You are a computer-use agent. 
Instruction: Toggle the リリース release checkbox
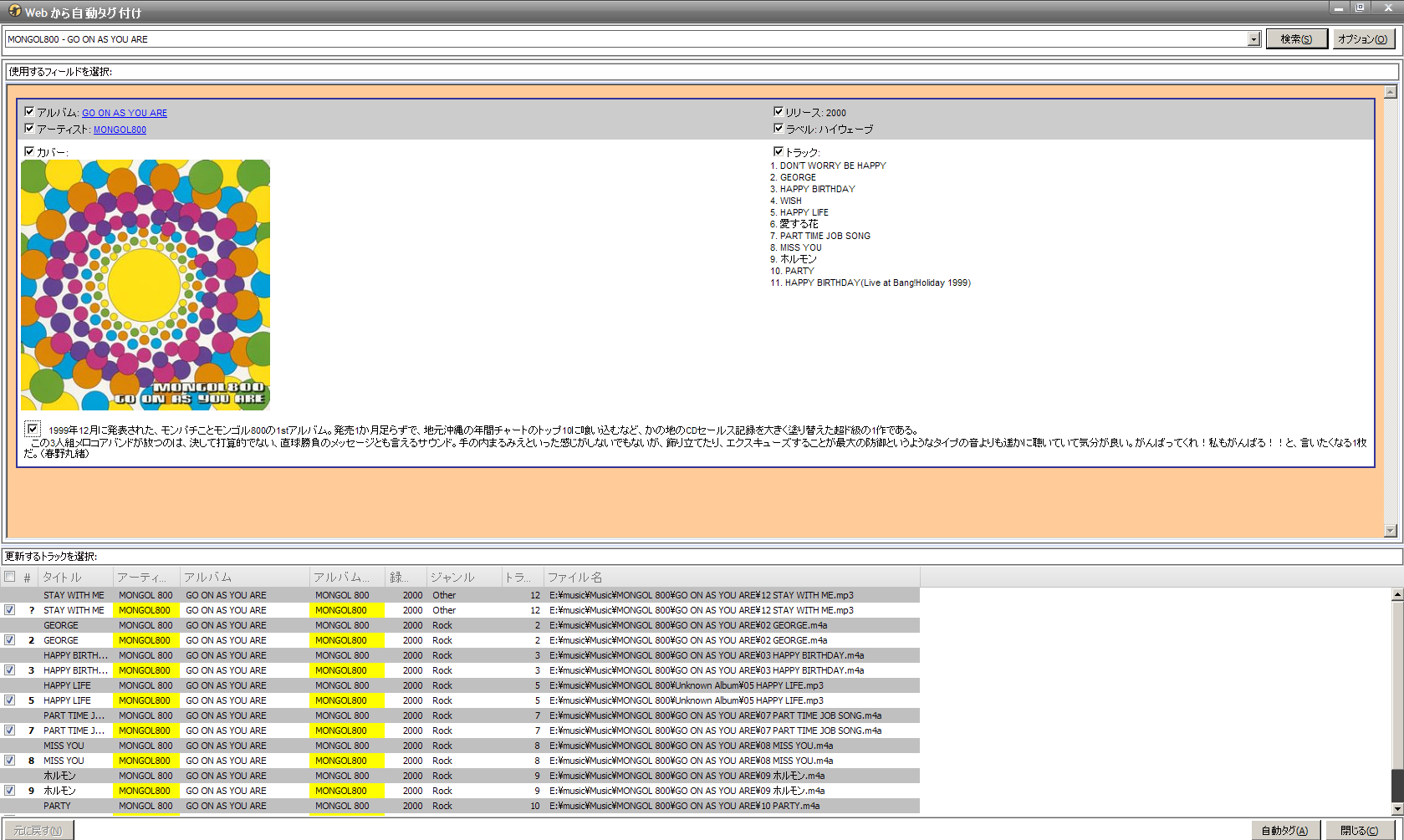click(779, 111)
